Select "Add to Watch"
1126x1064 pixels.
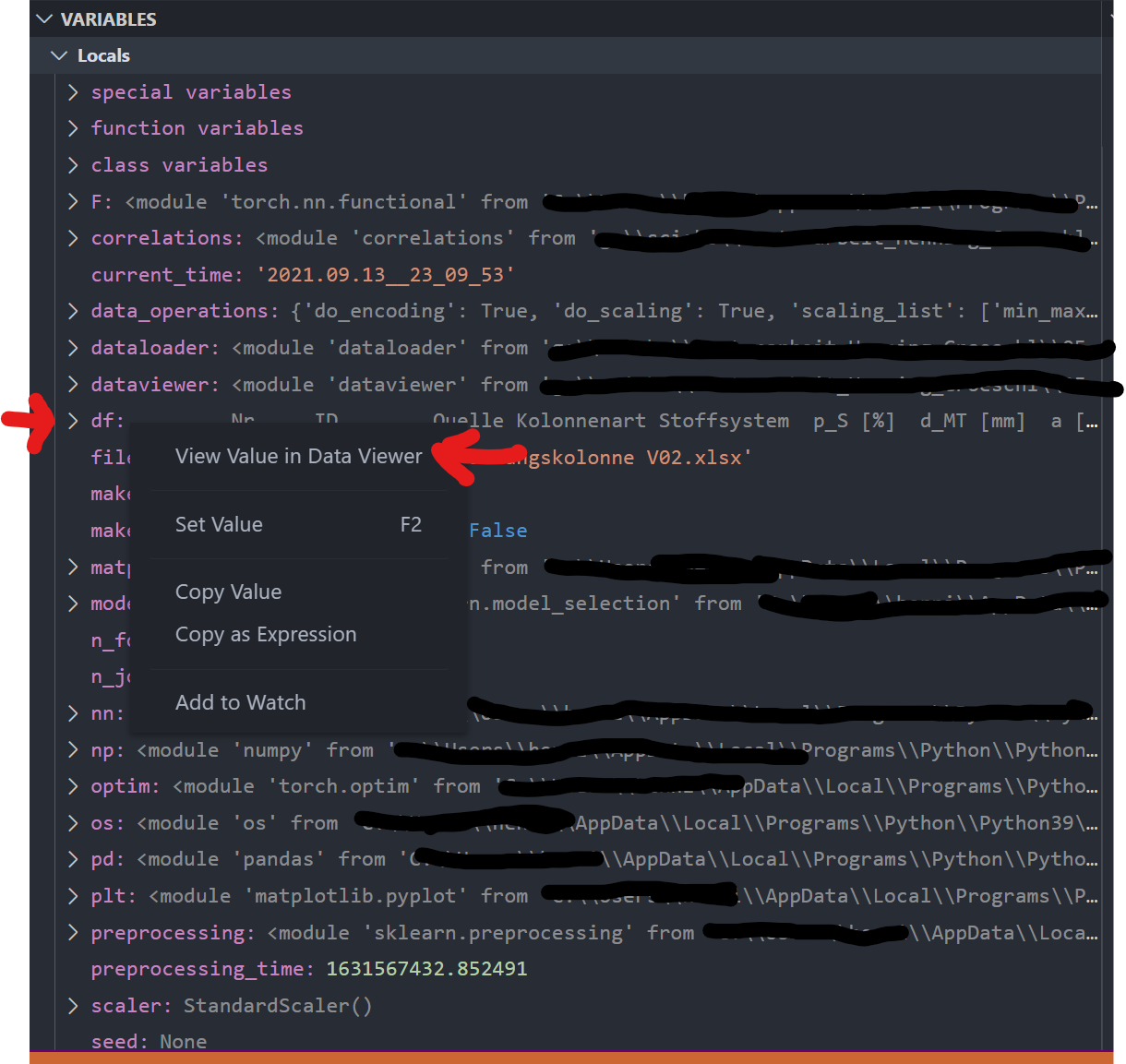click(240, 702)
